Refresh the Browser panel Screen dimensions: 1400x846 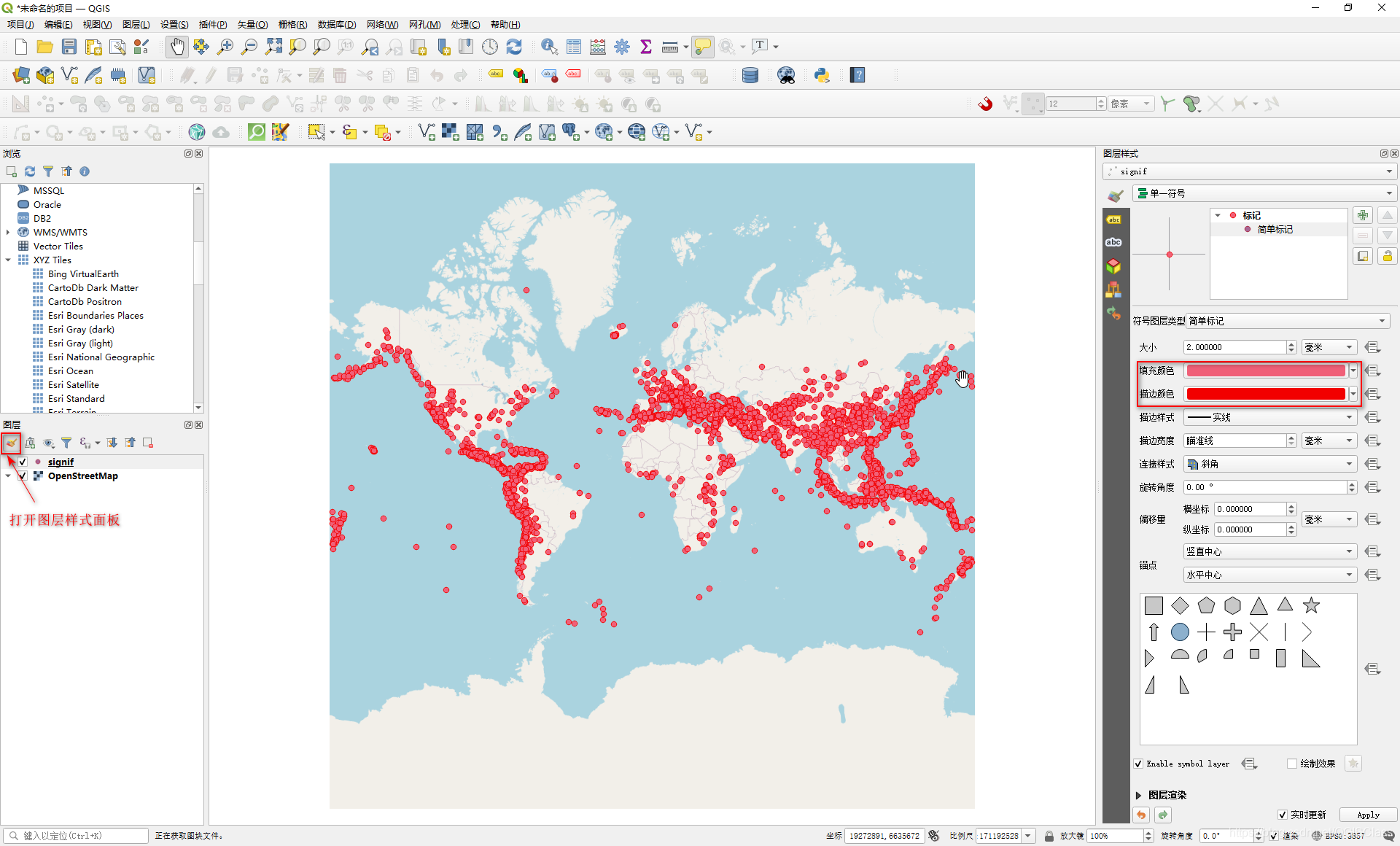click(30, 171)
